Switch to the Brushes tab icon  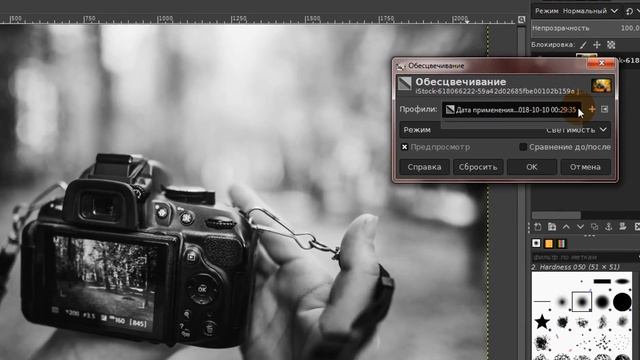(536, 243)
